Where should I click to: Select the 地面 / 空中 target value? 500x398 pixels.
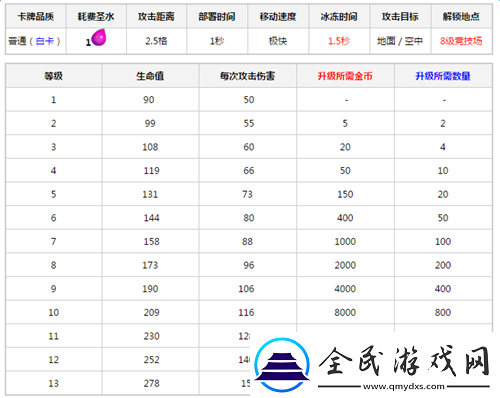tap(400, 41)
